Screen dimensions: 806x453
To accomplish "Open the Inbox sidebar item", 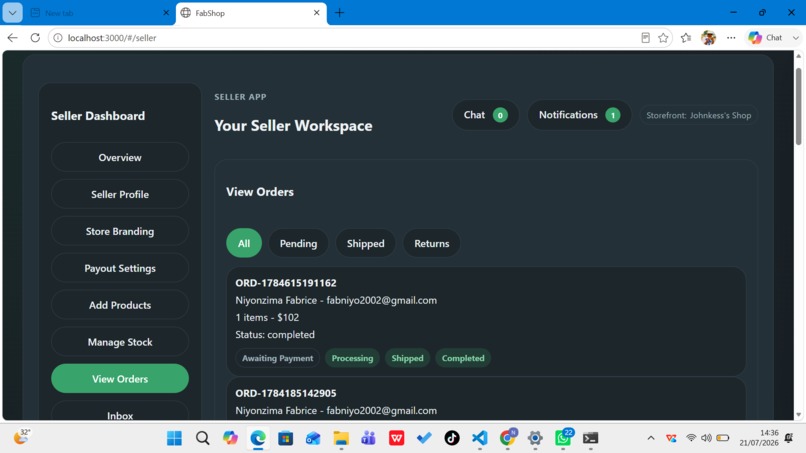I will [120, 411].
